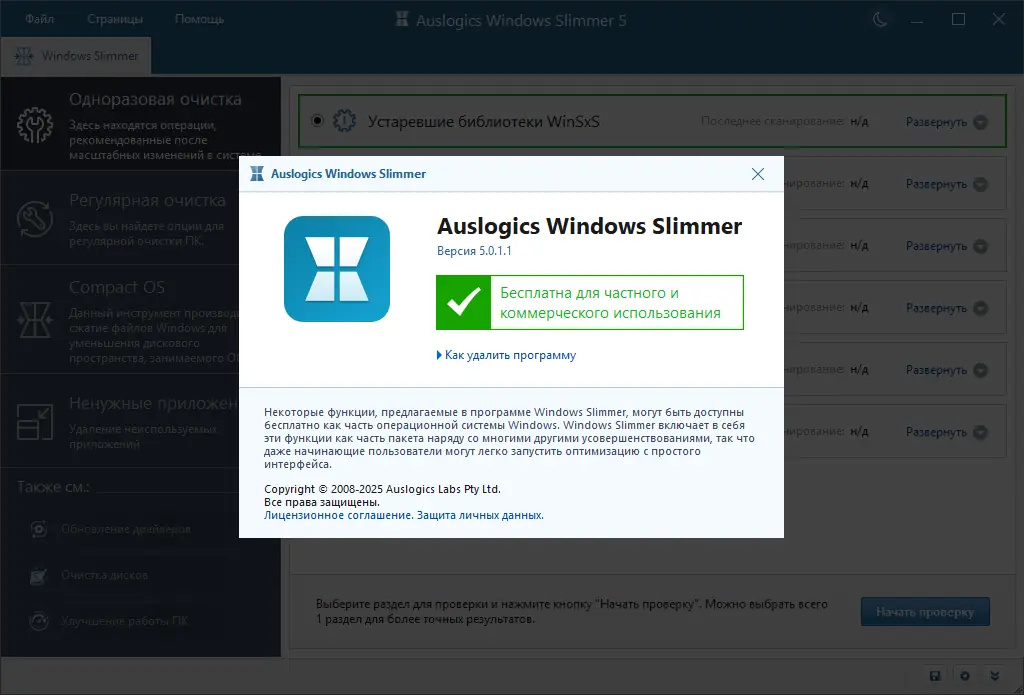Click the app logo in the main title bar
Image resolution: width=1024 pixels, height=695 pixels.
pyautogui.click(x=402, y=20)
